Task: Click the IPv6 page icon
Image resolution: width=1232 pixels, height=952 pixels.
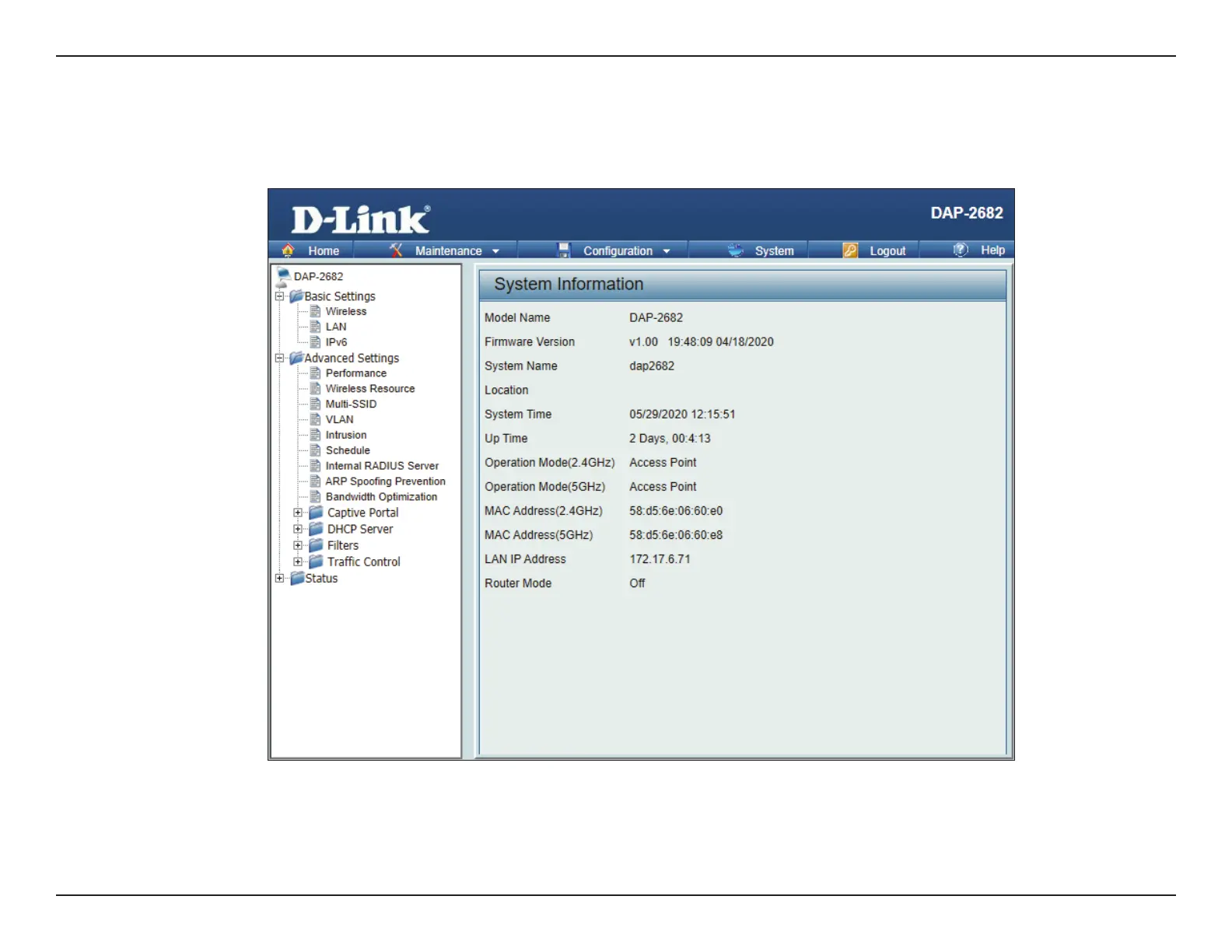Action: [x=315, y=342]
